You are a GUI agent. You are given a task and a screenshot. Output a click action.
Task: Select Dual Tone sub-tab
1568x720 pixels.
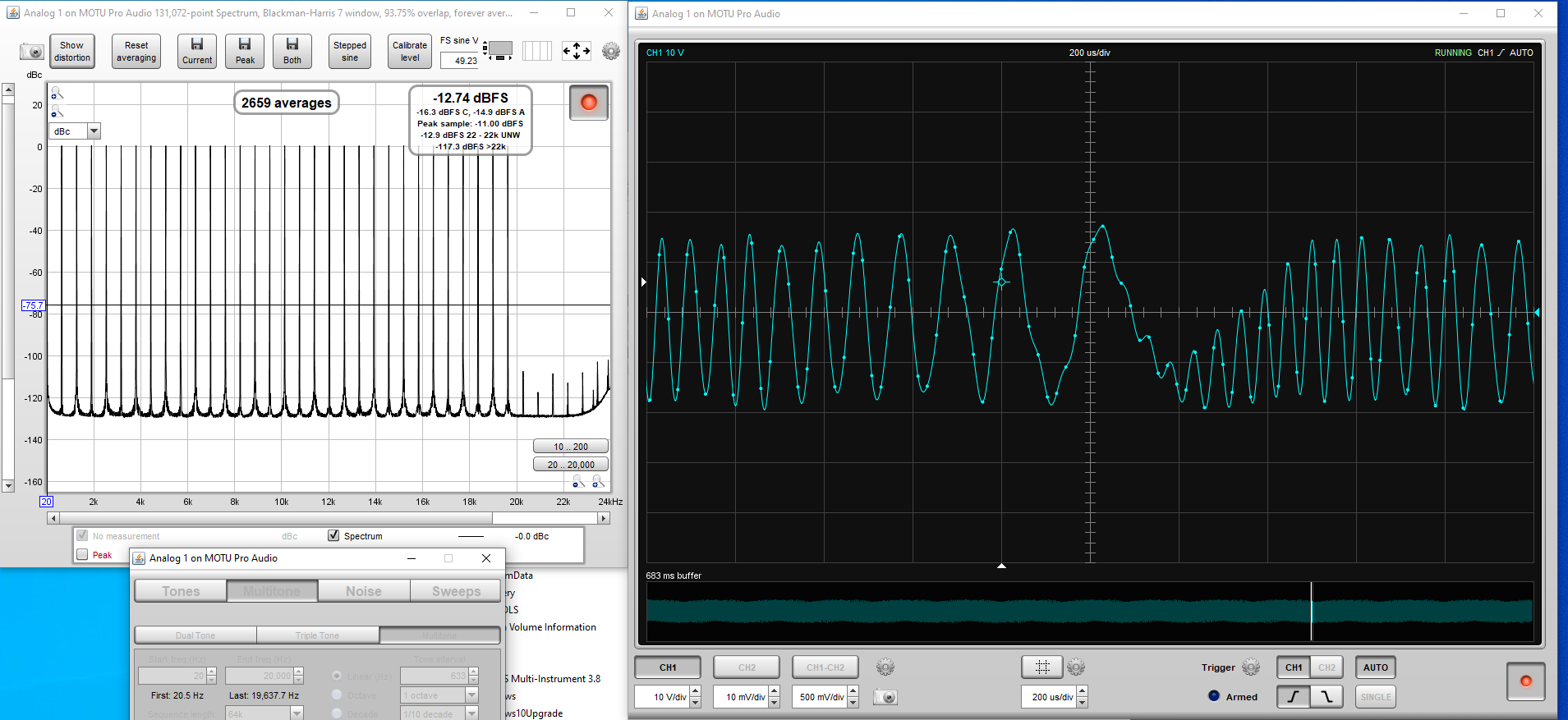pyautogui.click(x=195, y=635)
